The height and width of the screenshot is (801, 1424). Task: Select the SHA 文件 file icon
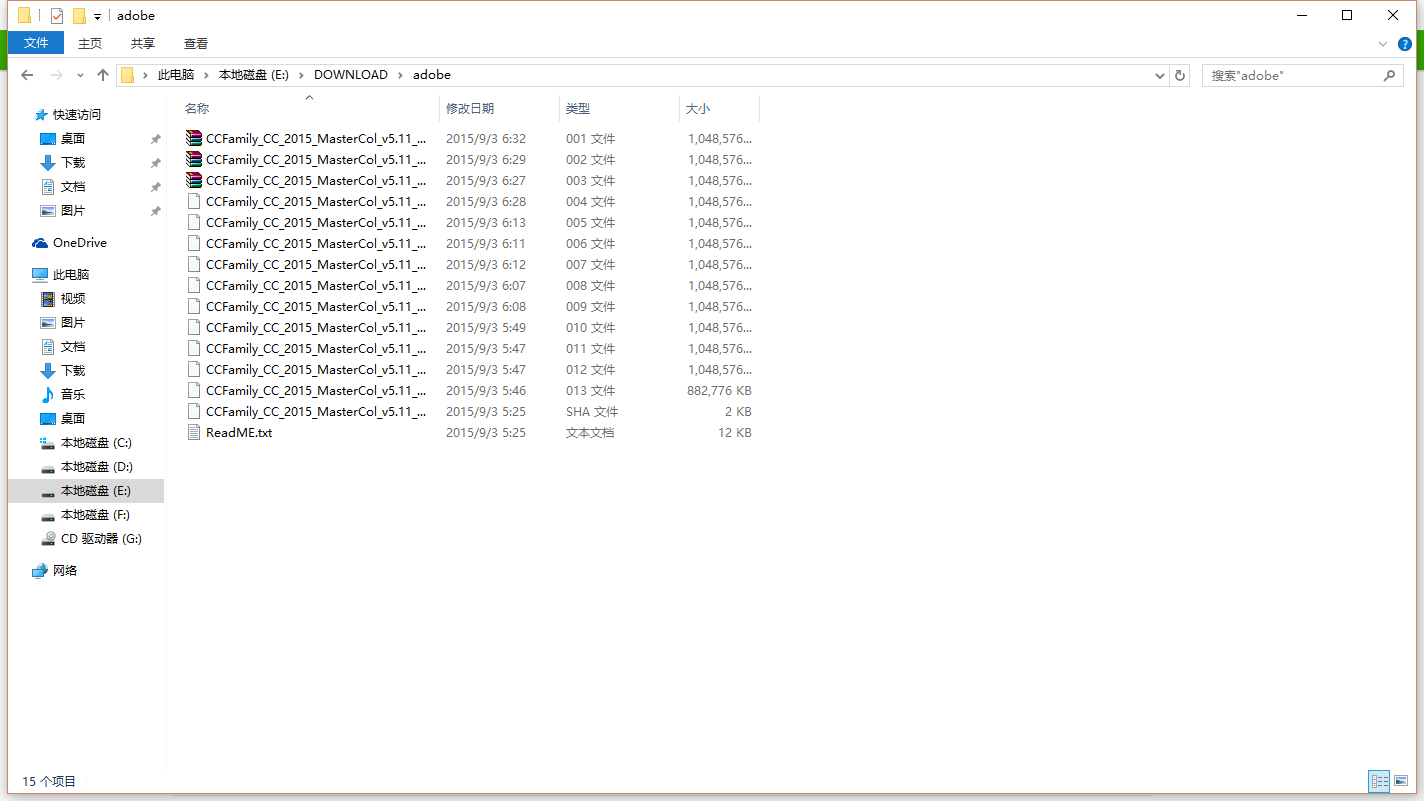[x=194, y=412]
